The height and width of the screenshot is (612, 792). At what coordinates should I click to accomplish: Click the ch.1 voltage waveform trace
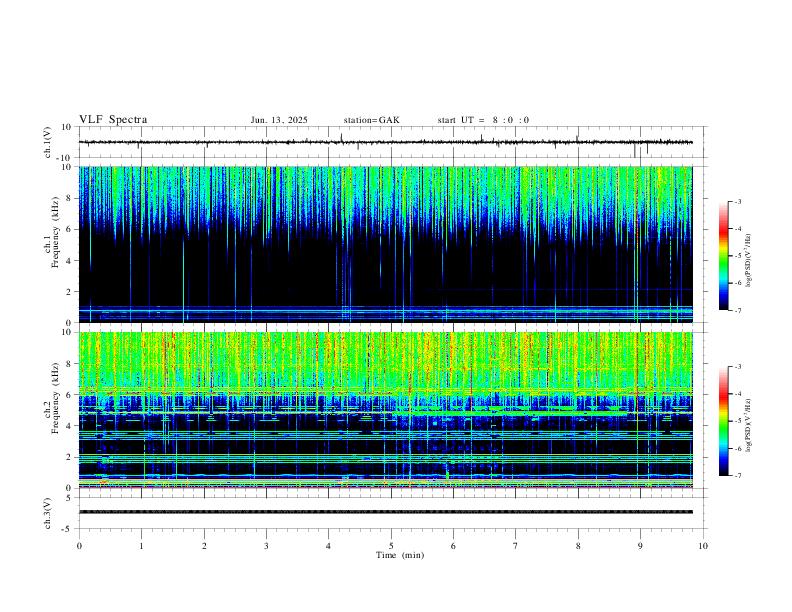pyautogui.click(x=385, y=142)
